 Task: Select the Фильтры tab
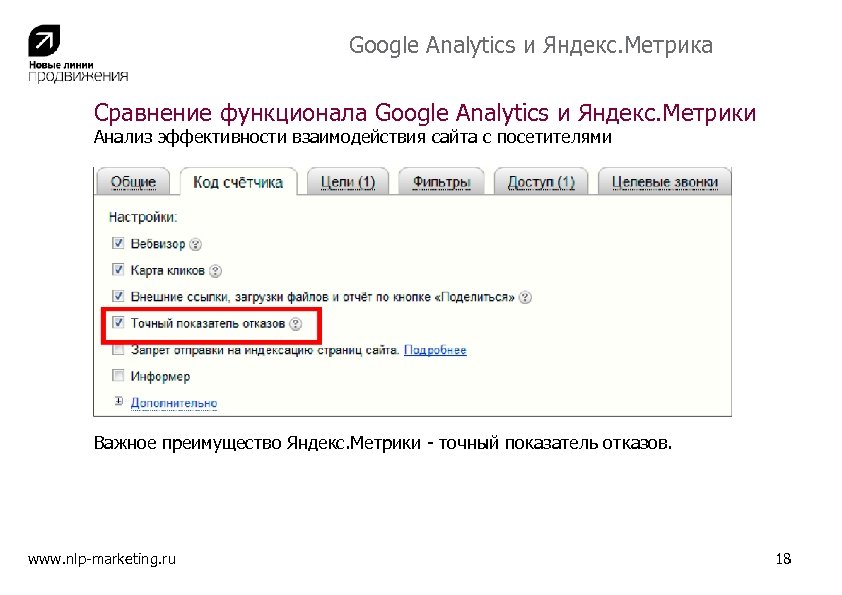(x=441, y=182)
